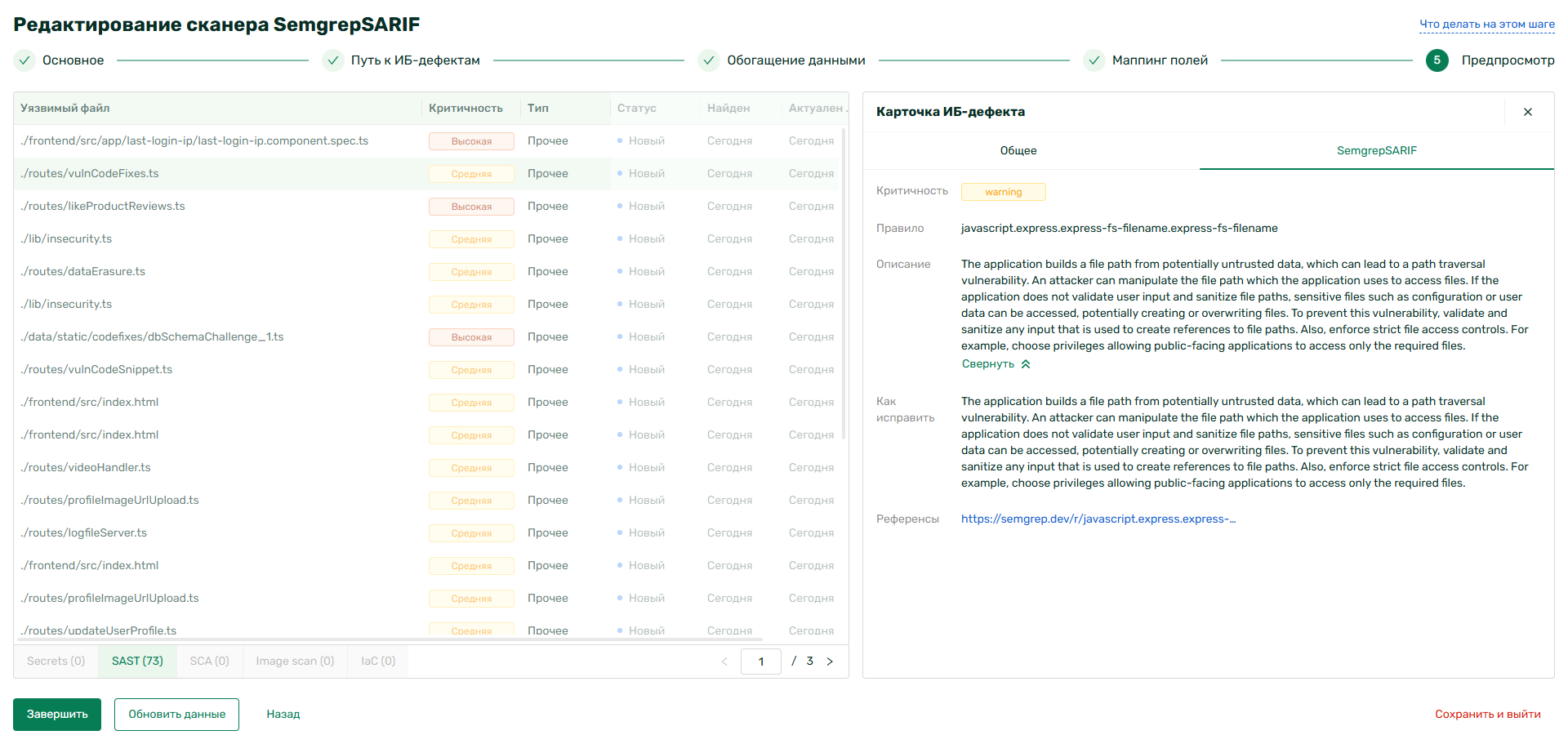Click the Маппинг полей checkmark icon
The image size is (1568, 744).
click(1094, 60)
